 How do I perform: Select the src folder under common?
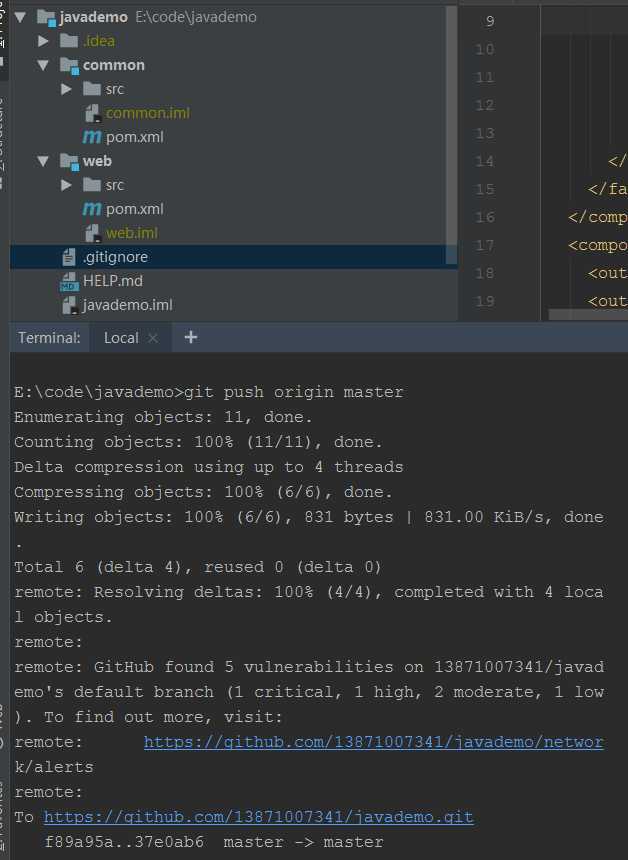pyautogui.click(x=115, y=89)
